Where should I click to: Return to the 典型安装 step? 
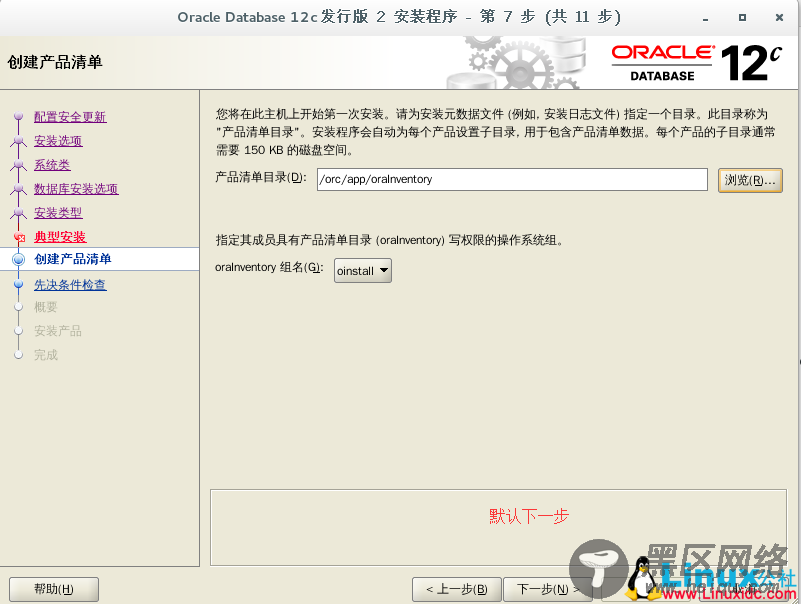click(x=60, y=237)
